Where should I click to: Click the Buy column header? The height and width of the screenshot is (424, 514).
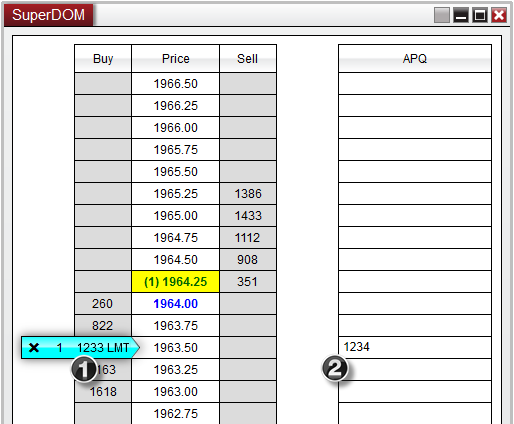tap(103, 59)
